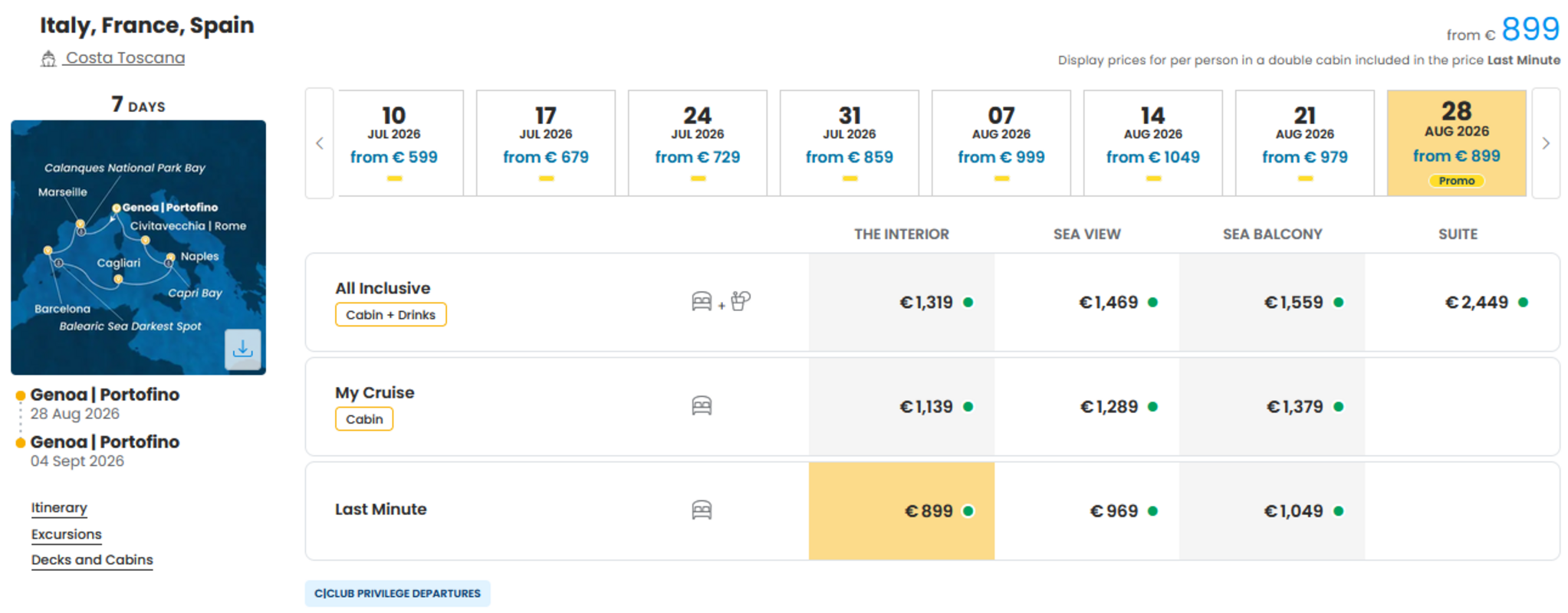This screenshot has width=1568, height=613.
Task: Click the C|Club Privilege Departures badge
Action: tap(397, 593)
